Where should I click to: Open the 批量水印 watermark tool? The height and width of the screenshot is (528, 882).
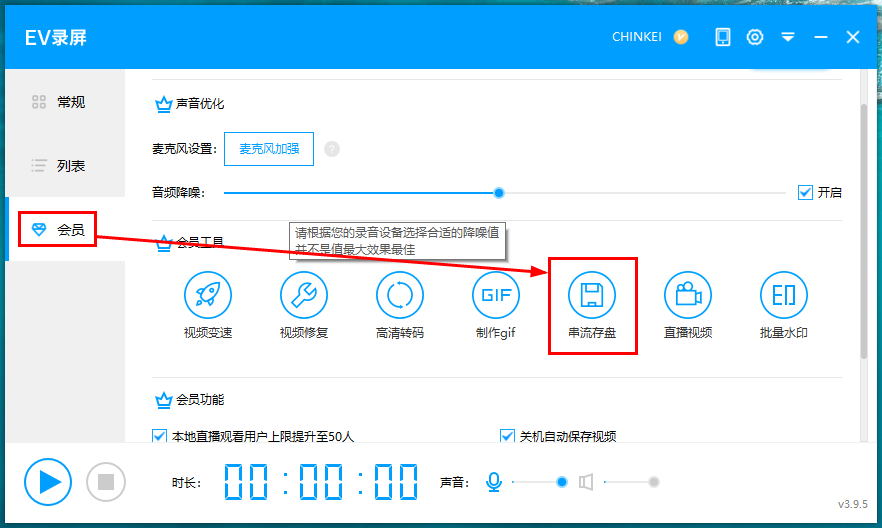click(x=784, y=295)
